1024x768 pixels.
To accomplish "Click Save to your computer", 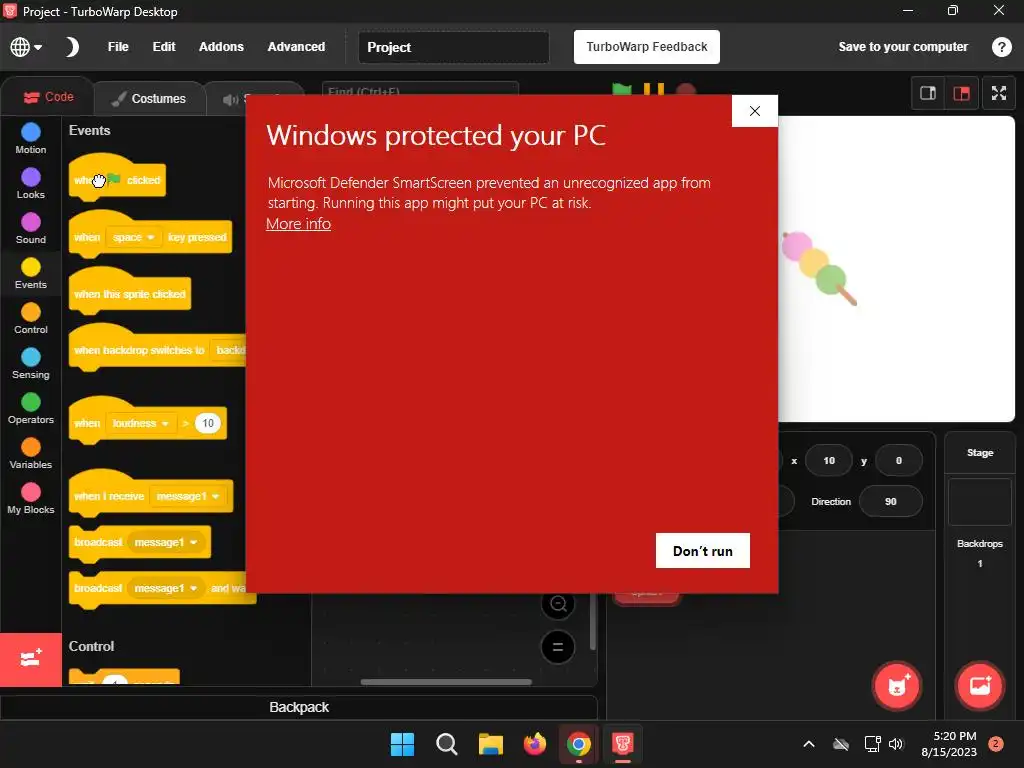I will pyautogui.click(x=903, y=47).
